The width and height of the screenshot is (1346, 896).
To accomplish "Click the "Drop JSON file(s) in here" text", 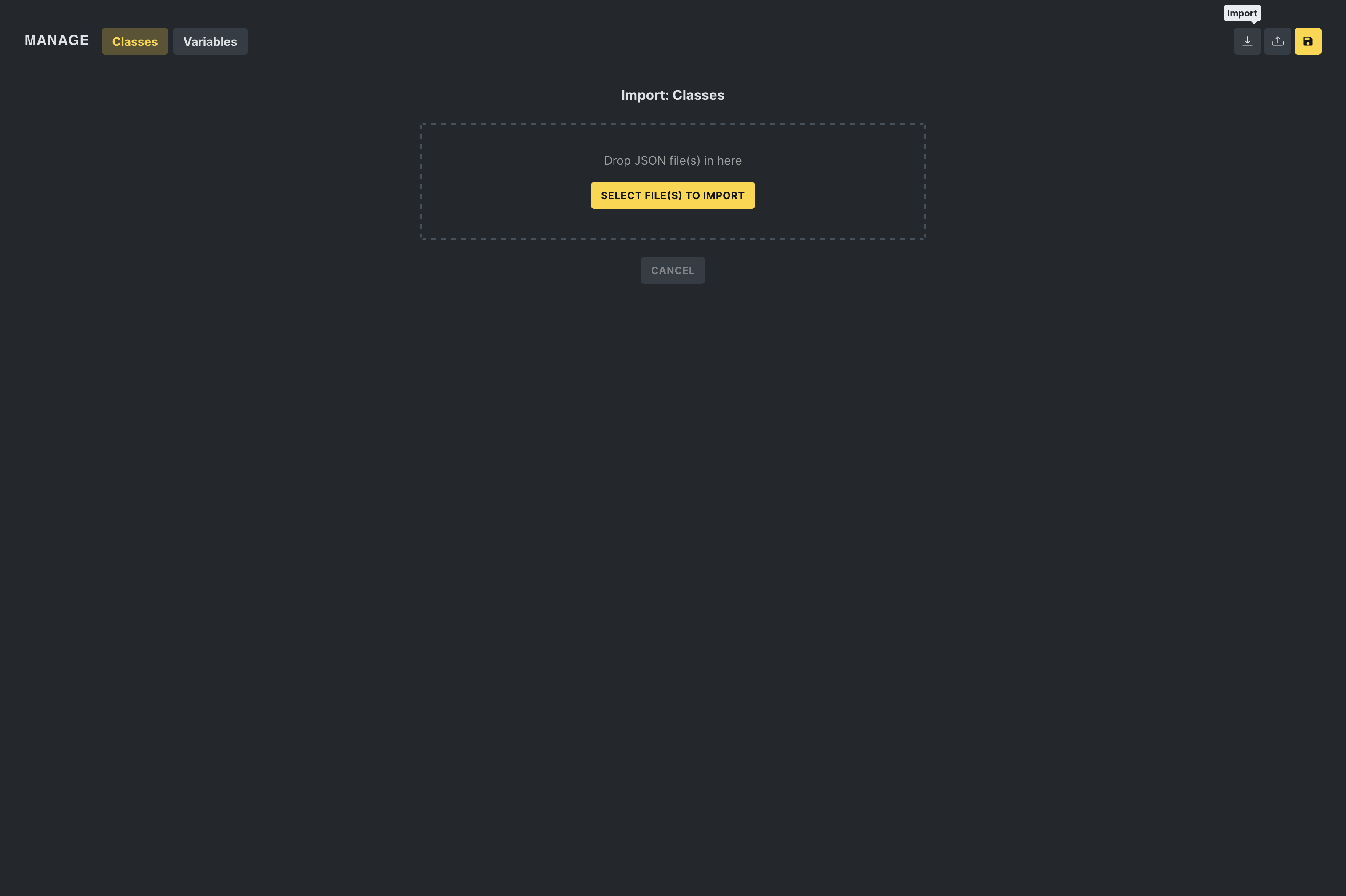I will (x=672, y=160).
